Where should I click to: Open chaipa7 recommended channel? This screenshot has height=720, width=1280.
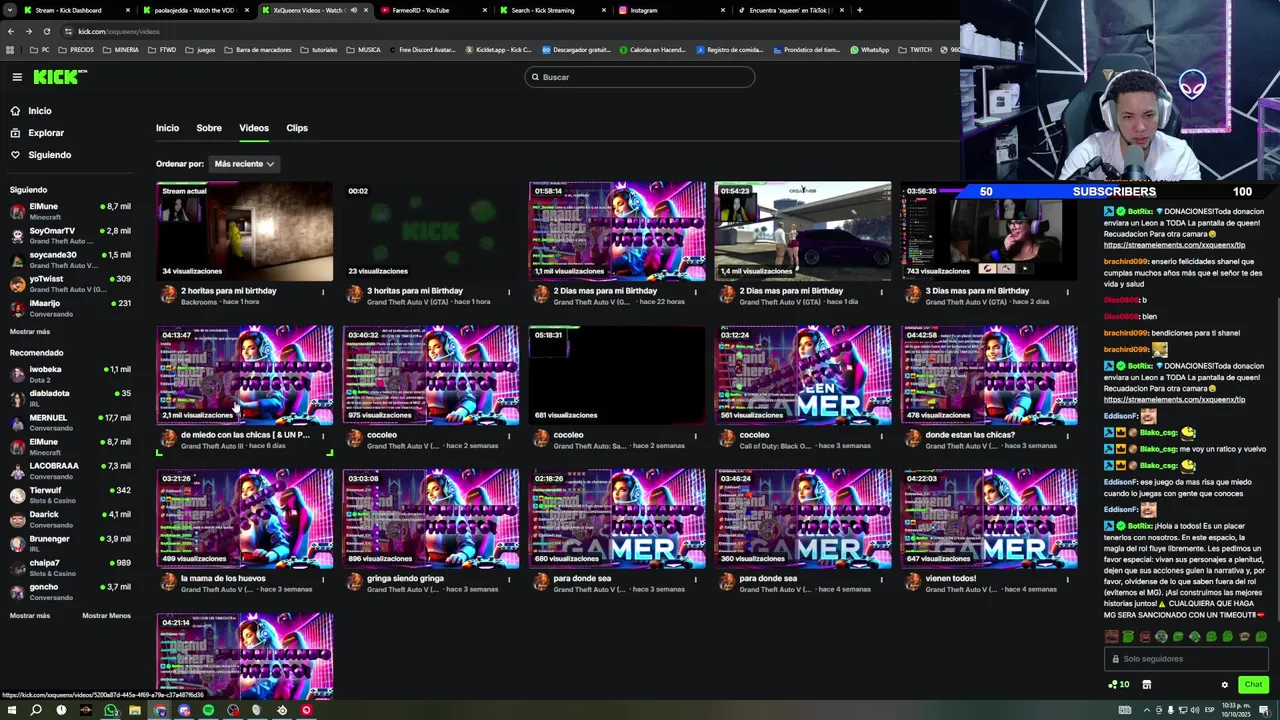click(70, 567)
